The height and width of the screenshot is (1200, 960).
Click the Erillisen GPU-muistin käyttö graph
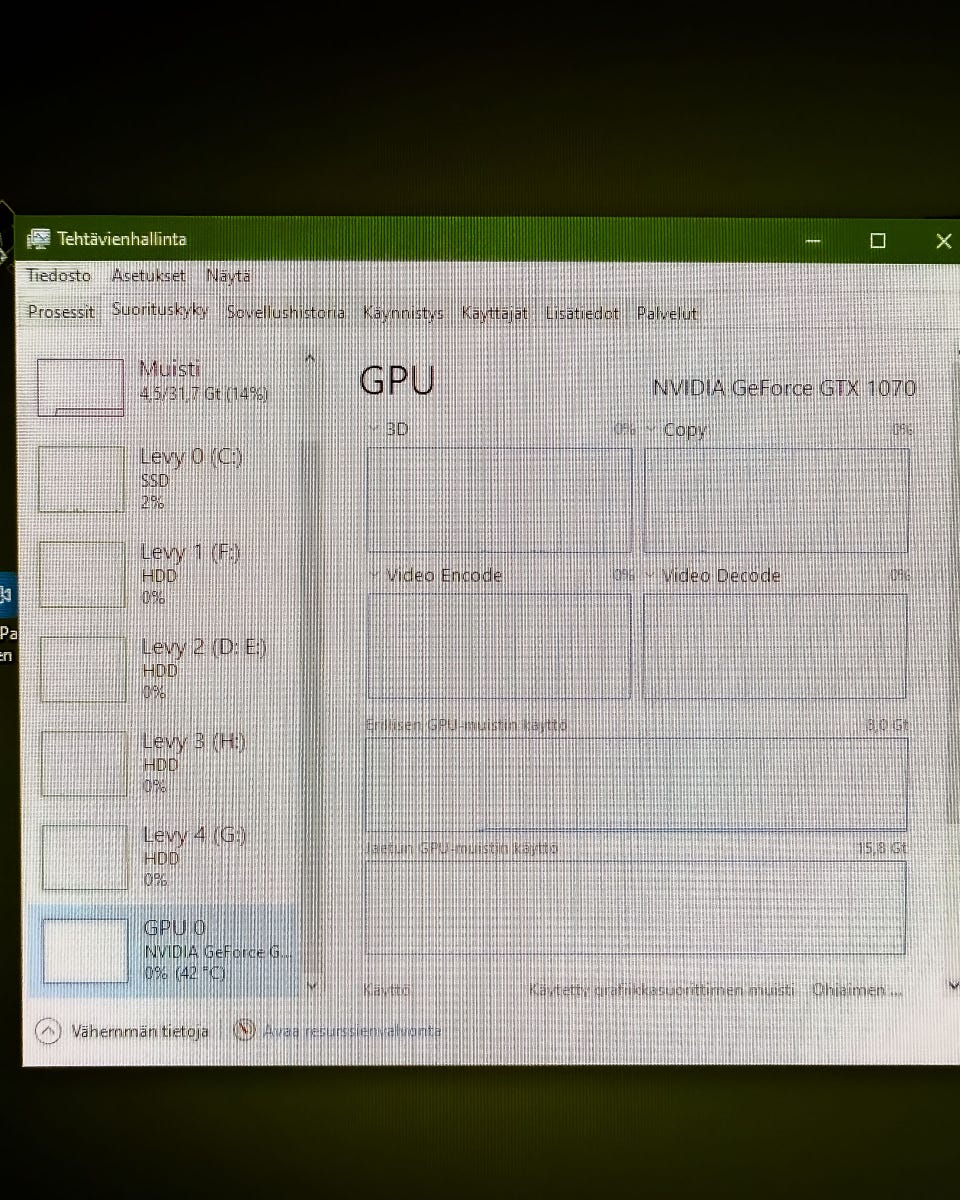pyautogui.click(x=636, y=785)
